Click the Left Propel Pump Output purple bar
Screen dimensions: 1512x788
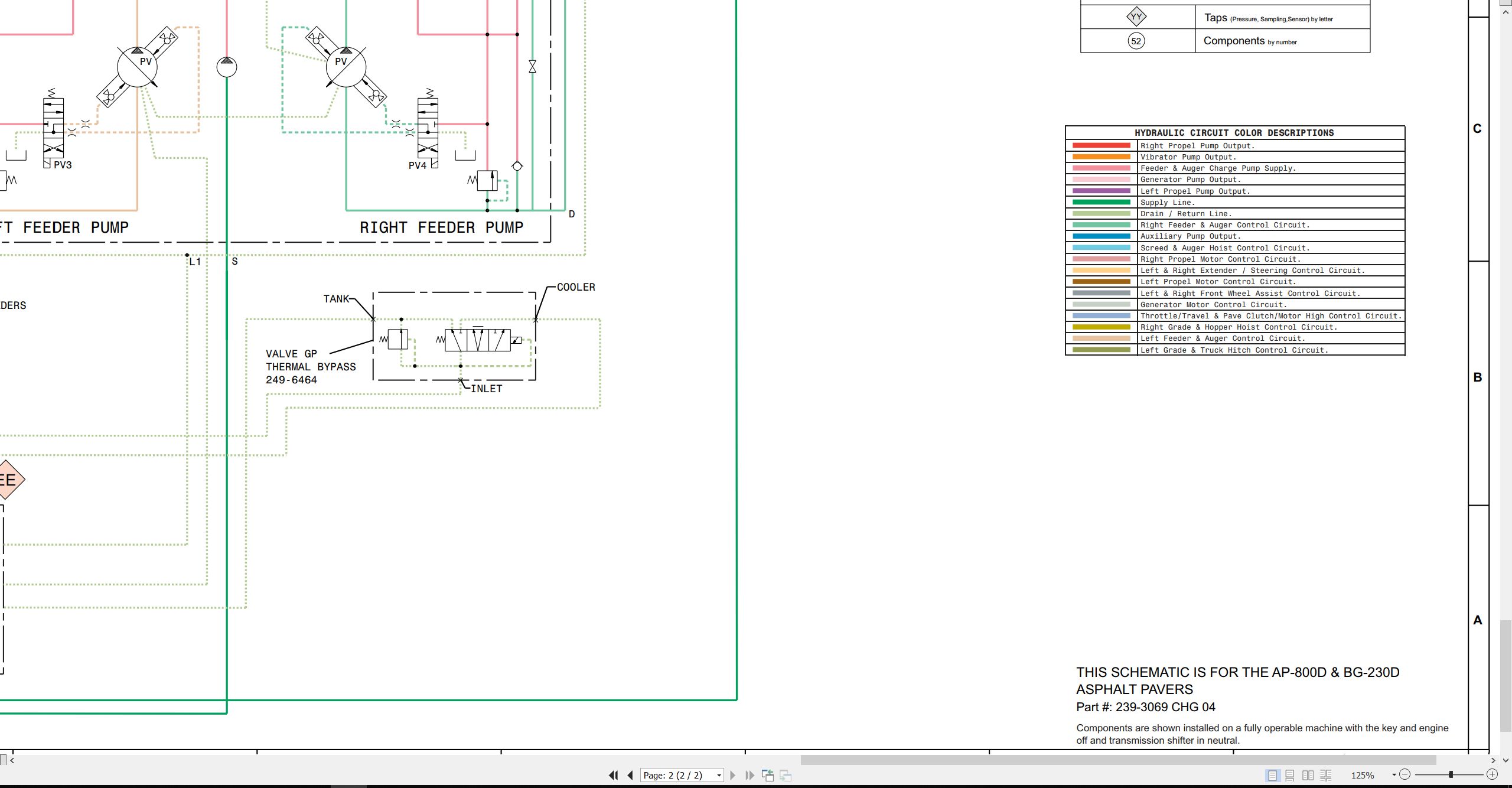click(x=1101, y=191)
